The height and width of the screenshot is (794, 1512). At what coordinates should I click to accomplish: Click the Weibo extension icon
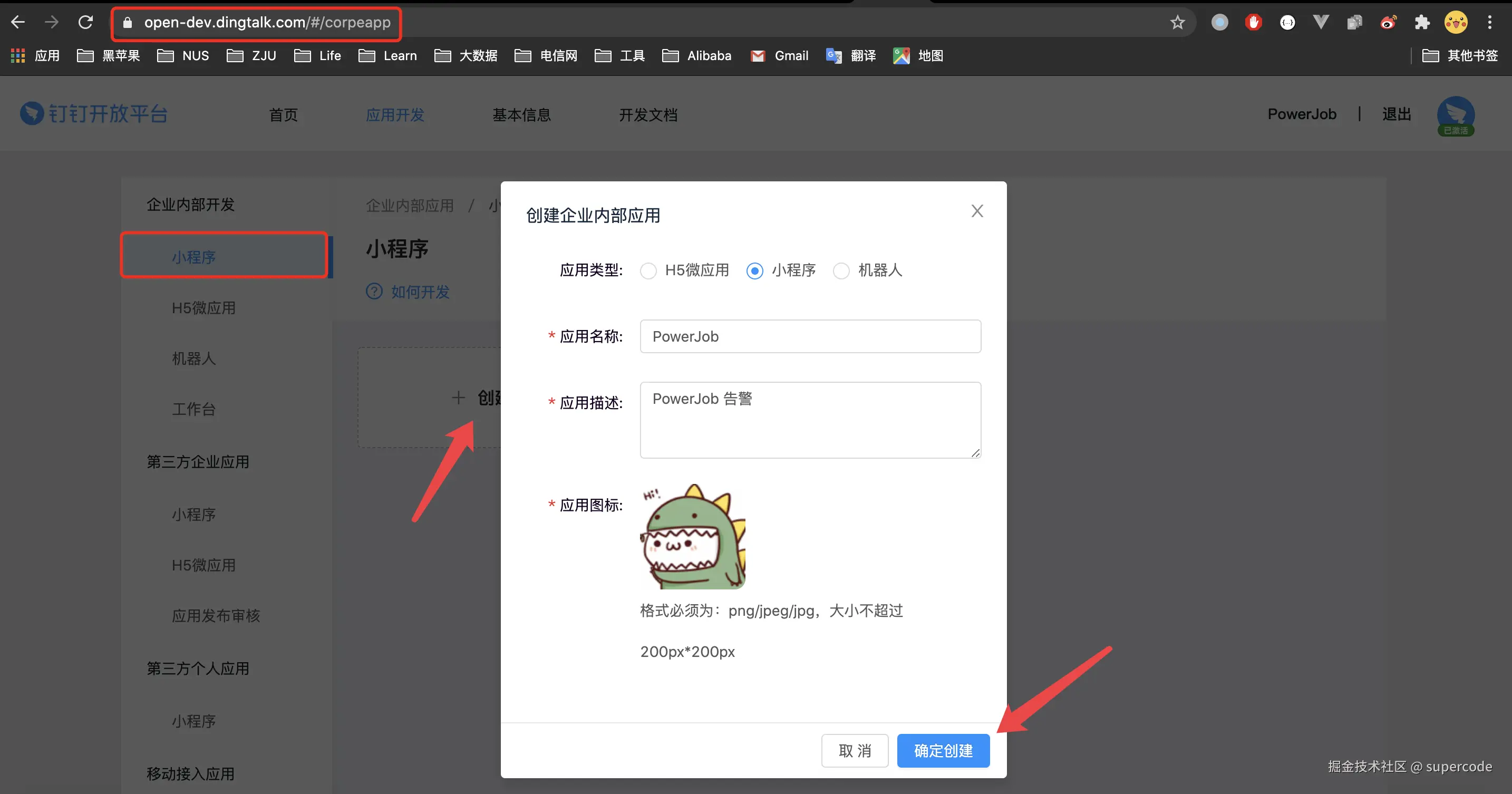click(1388, 22)
